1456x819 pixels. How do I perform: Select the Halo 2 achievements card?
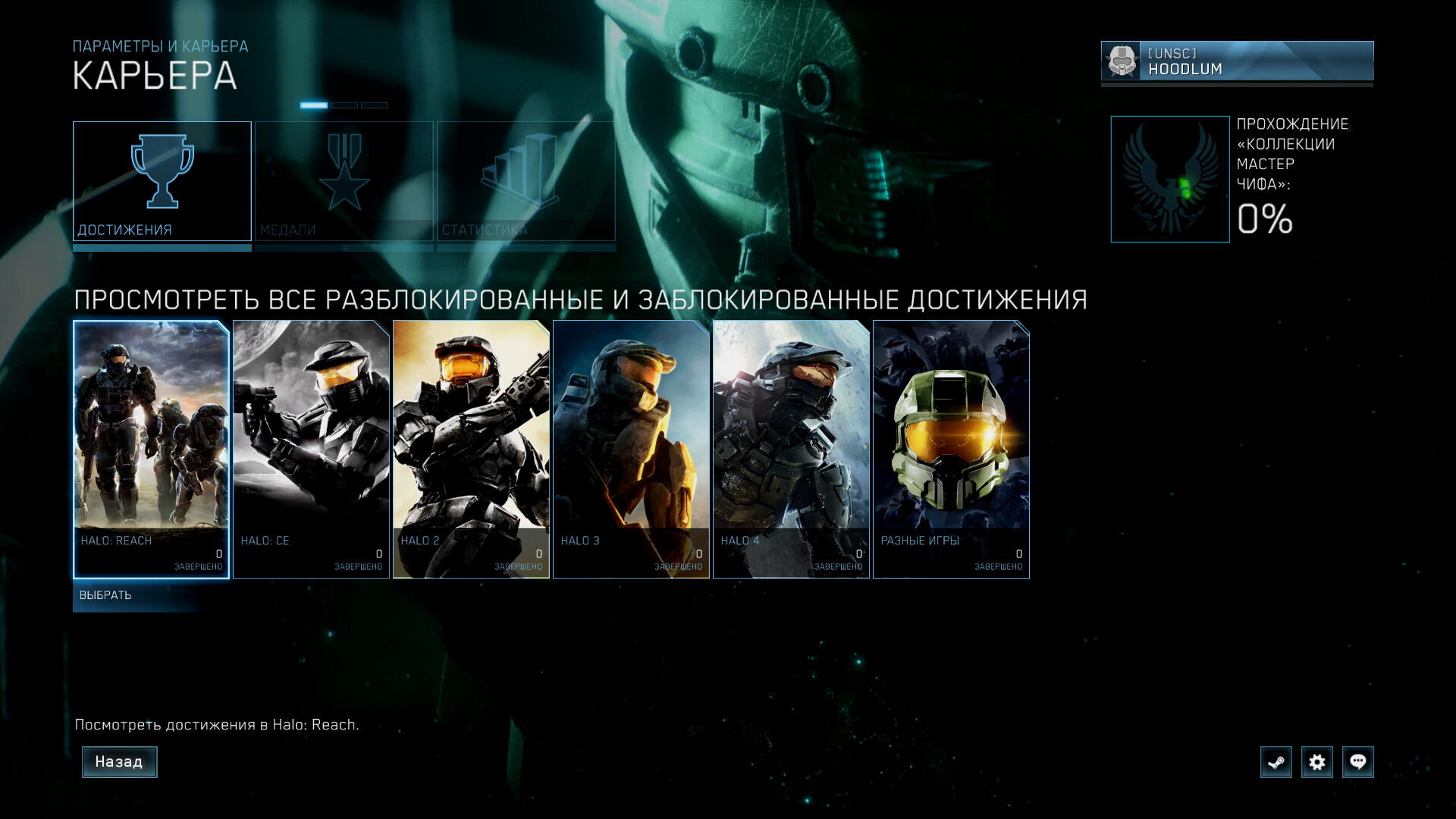[471, 449]
